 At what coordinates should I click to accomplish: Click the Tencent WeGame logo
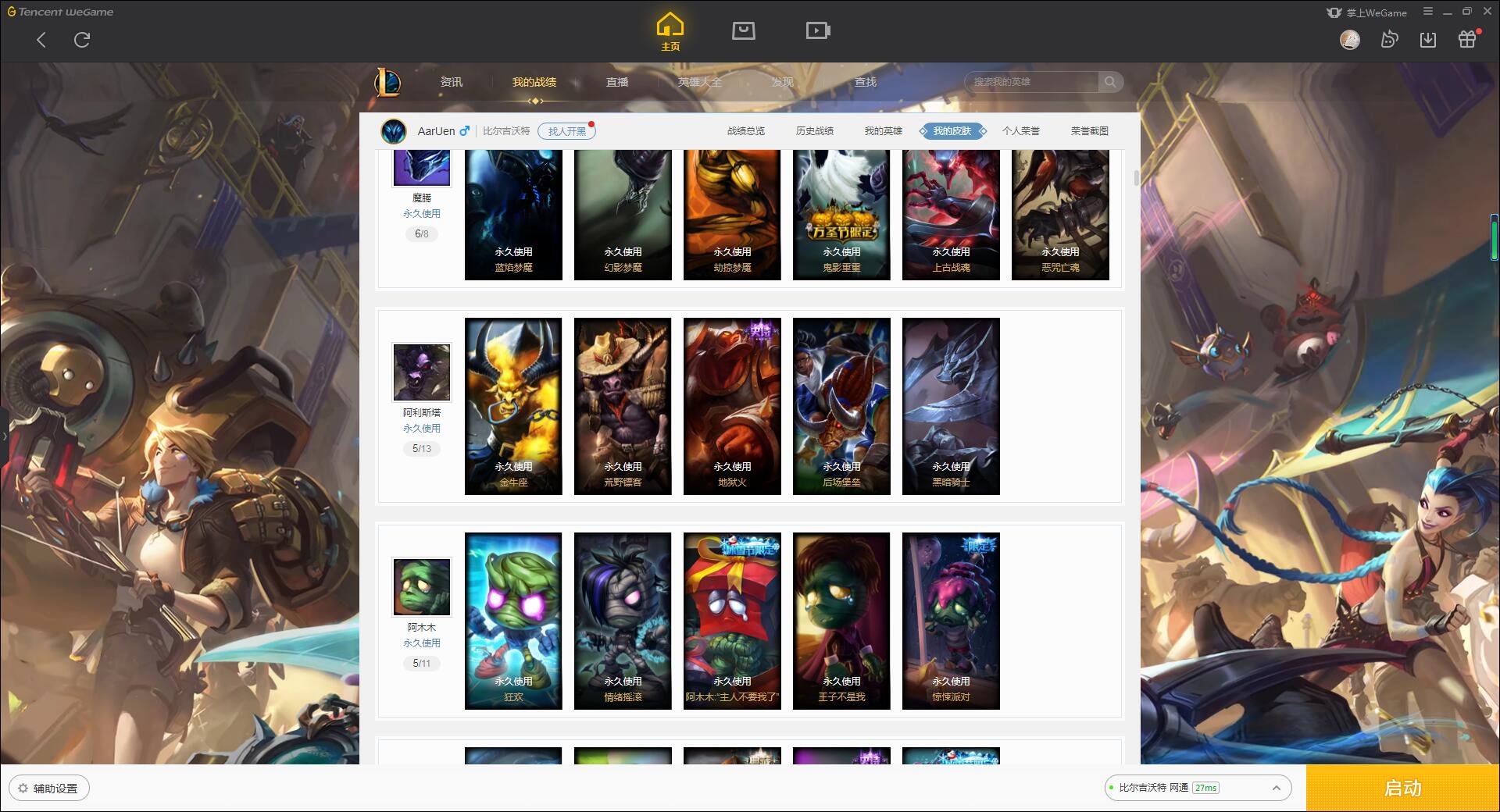tap(60, 12)
